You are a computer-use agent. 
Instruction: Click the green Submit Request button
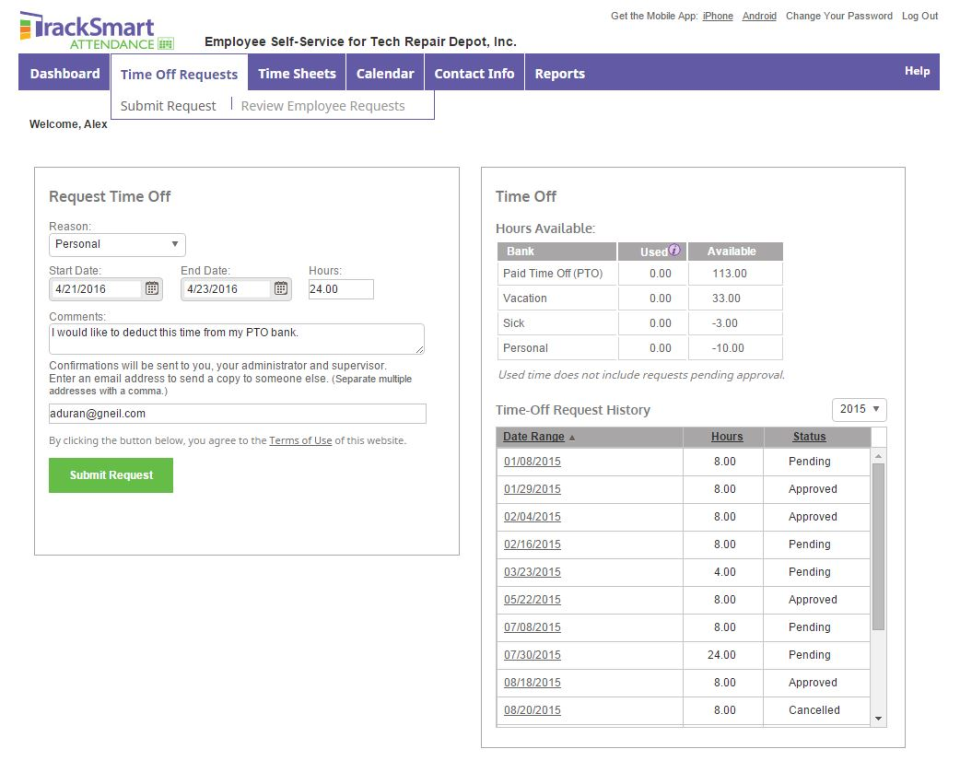[110, 475]
